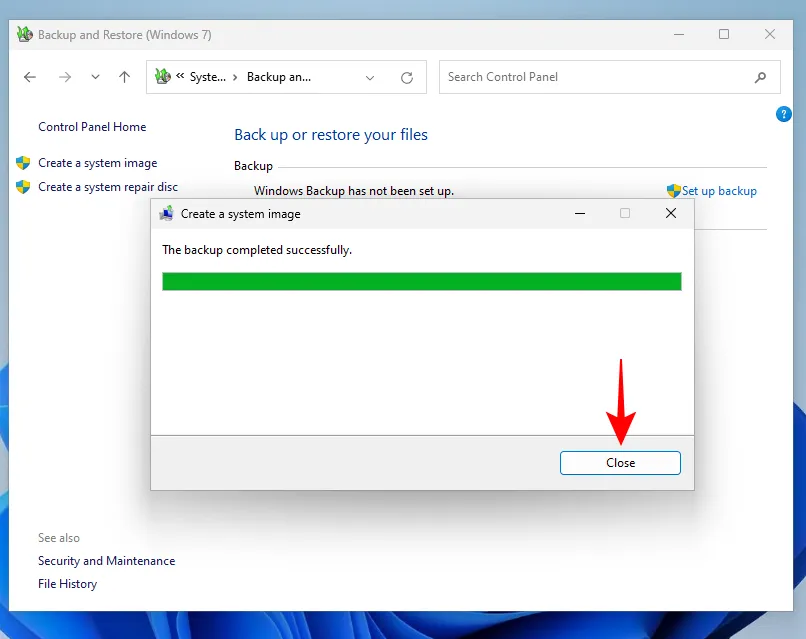Click the address bar Backup and Restore icon
806x639 pixels.
coord(163,77)
